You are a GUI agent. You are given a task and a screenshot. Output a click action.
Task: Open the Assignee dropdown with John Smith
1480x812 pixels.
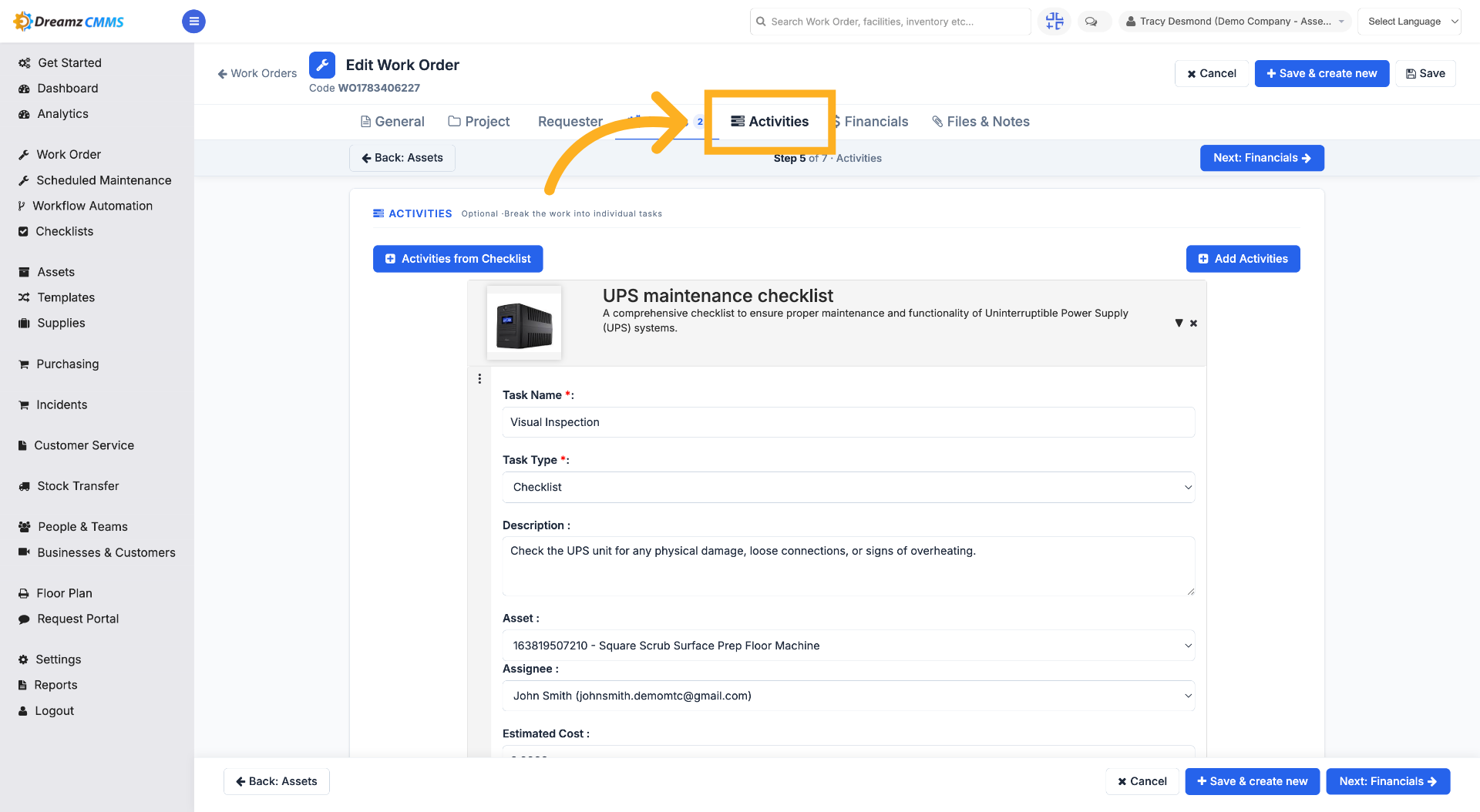pyautogui.click(x=849, y=696)
